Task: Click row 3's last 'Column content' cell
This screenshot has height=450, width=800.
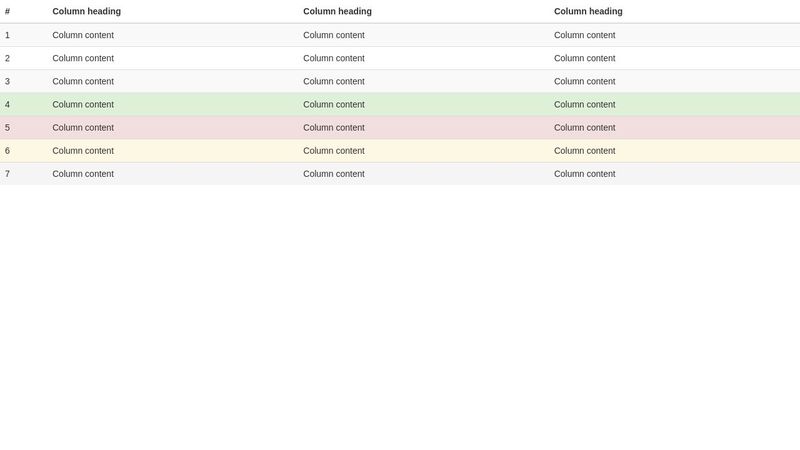Action: (x=585, y=81)
